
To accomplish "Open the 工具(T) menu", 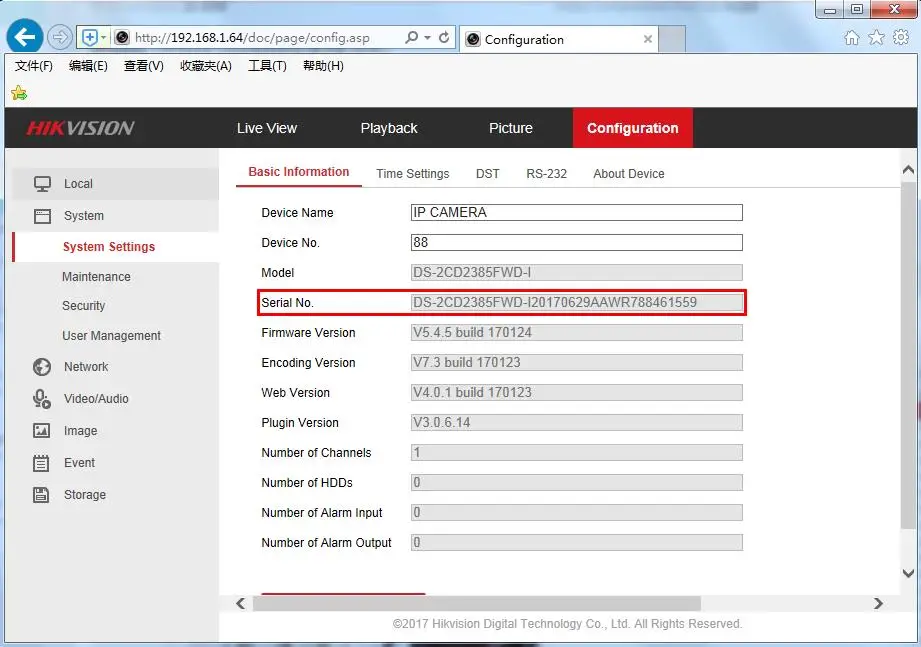I will (267, 66).
